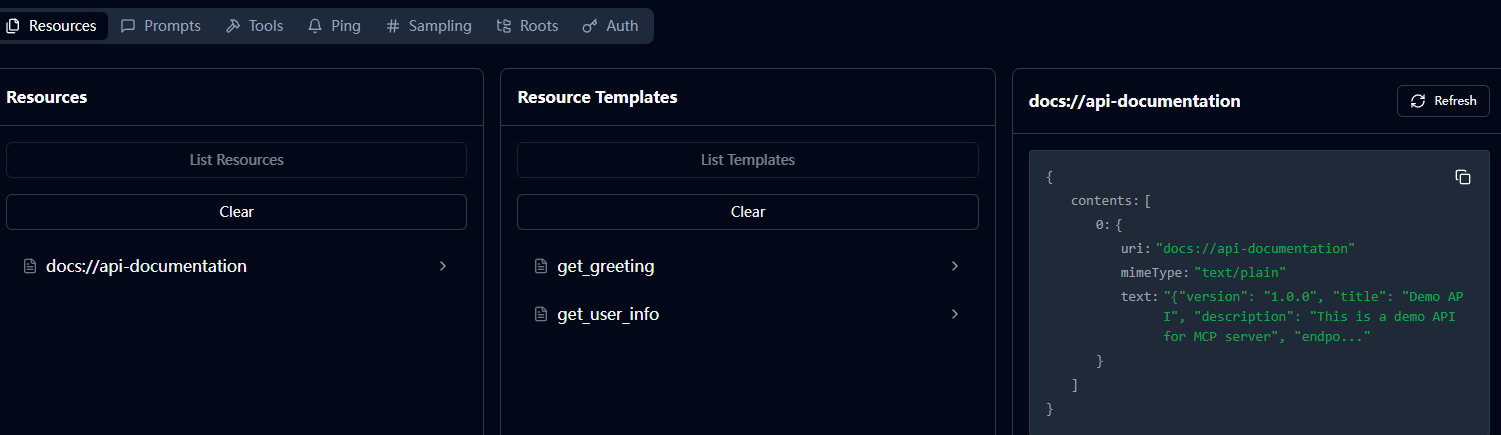
Task: Switch to the Prompts tab
Action: coord(161,26)
